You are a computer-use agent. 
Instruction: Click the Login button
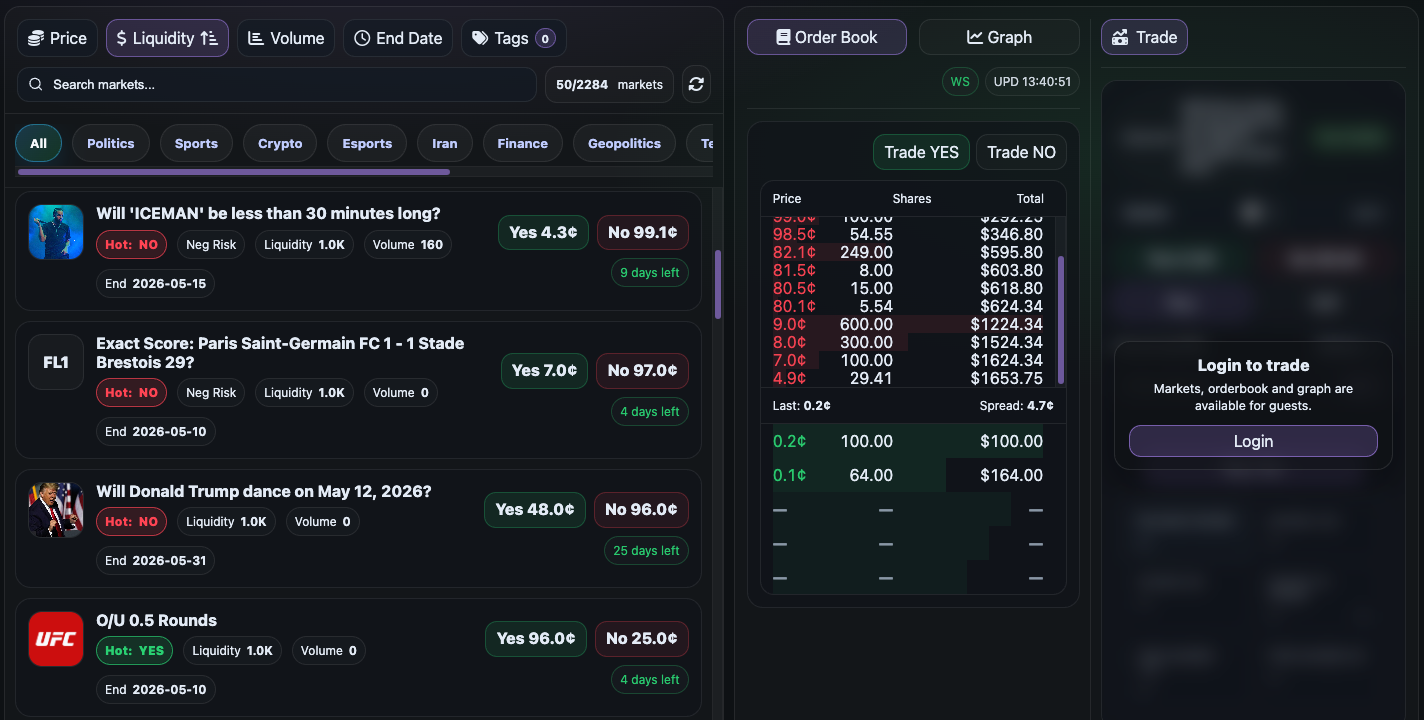(x=1253, y=441)
